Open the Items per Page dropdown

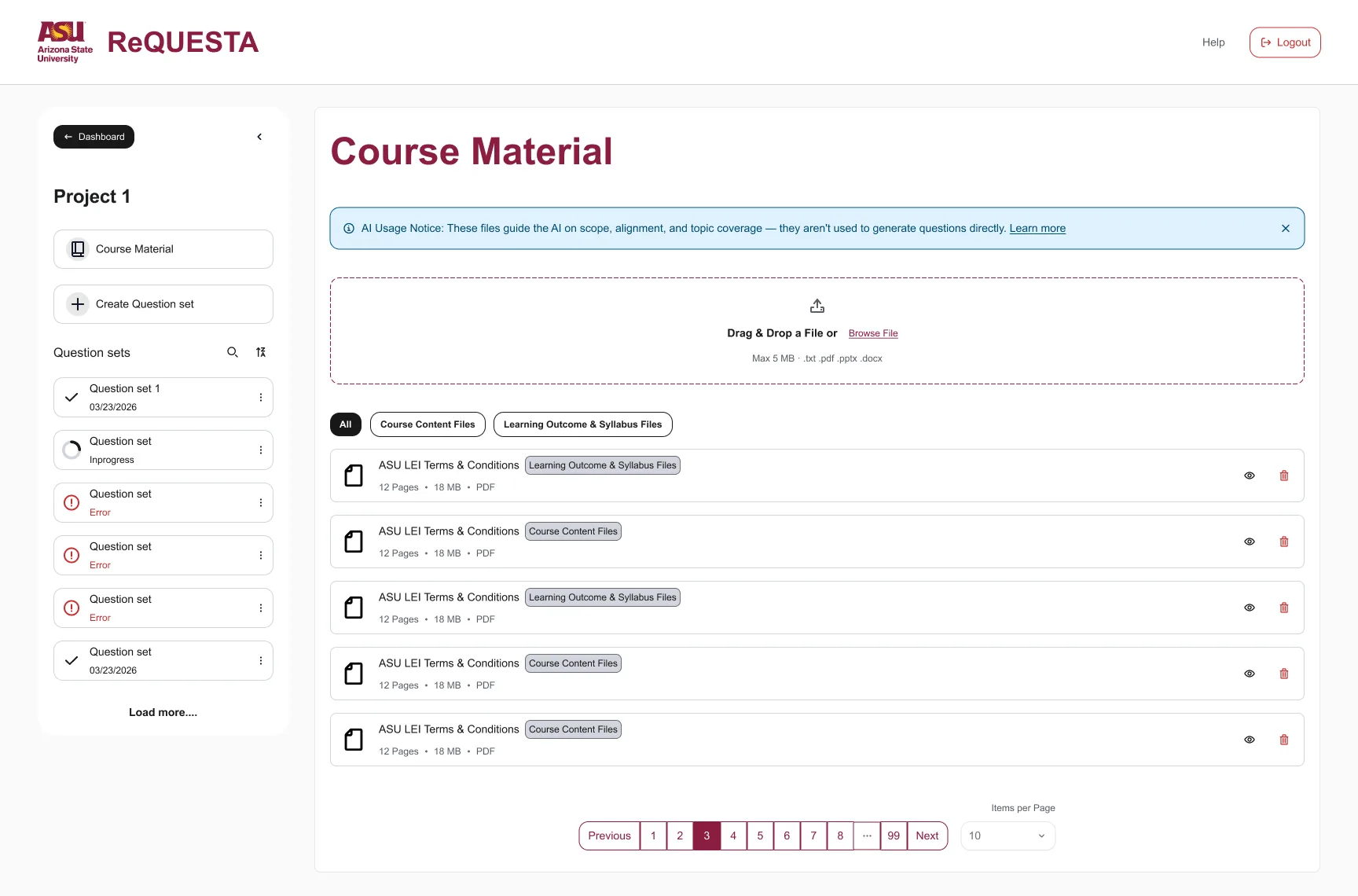1008,836
